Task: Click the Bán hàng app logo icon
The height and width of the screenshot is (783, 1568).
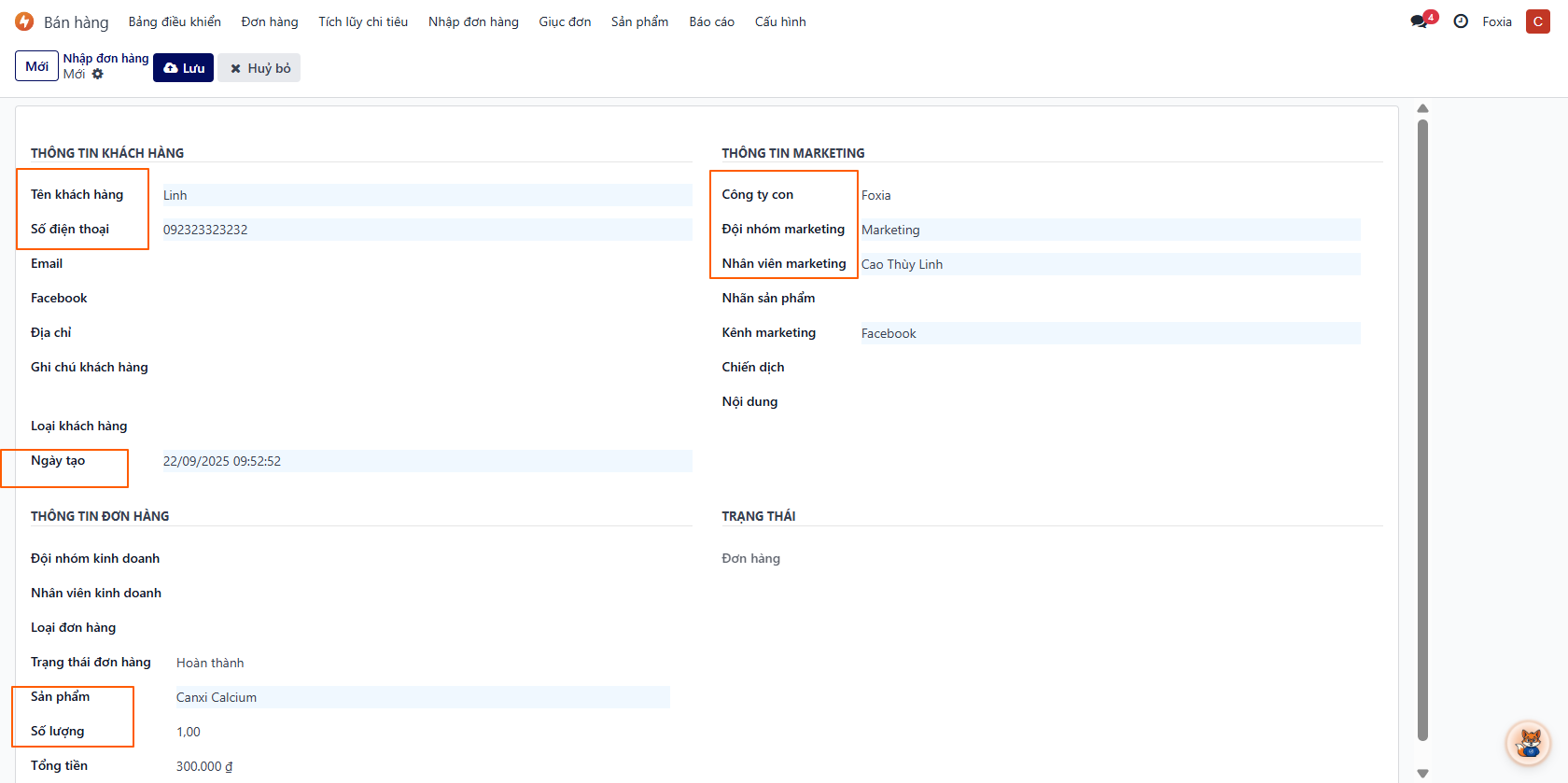Action: coord(24,21)
